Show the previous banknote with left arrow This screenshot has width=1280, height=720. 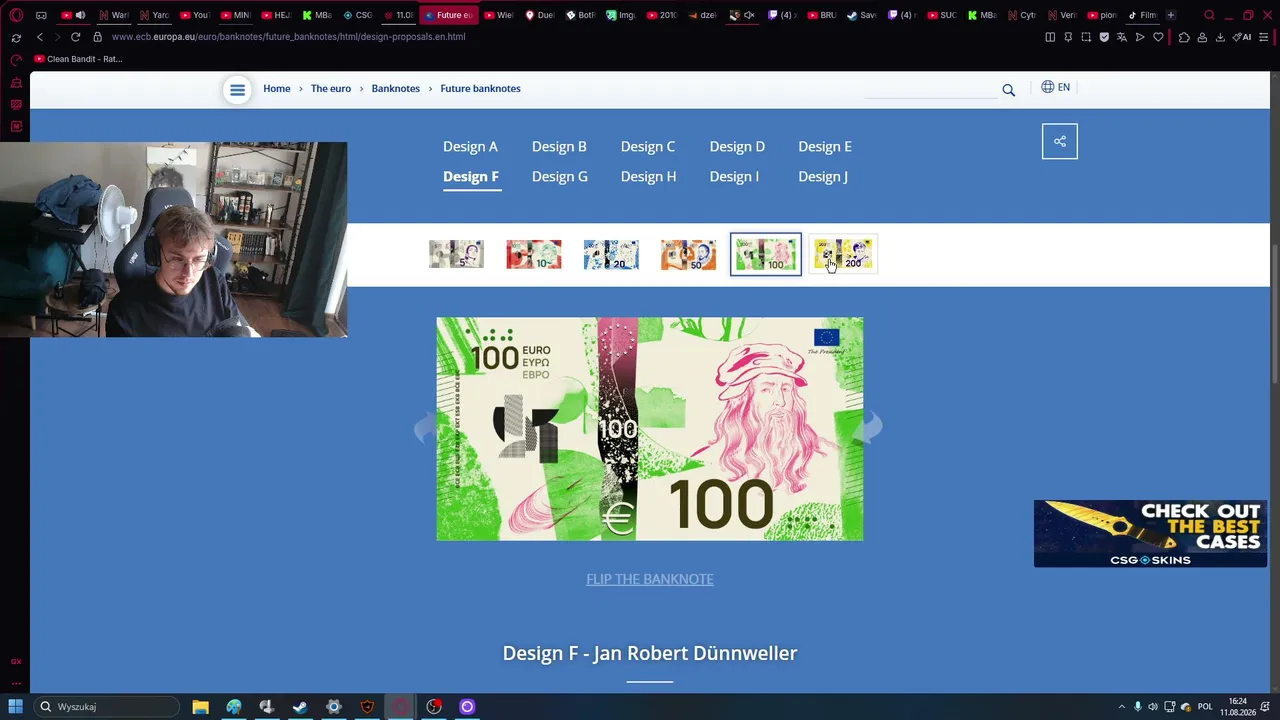point(428,428)
